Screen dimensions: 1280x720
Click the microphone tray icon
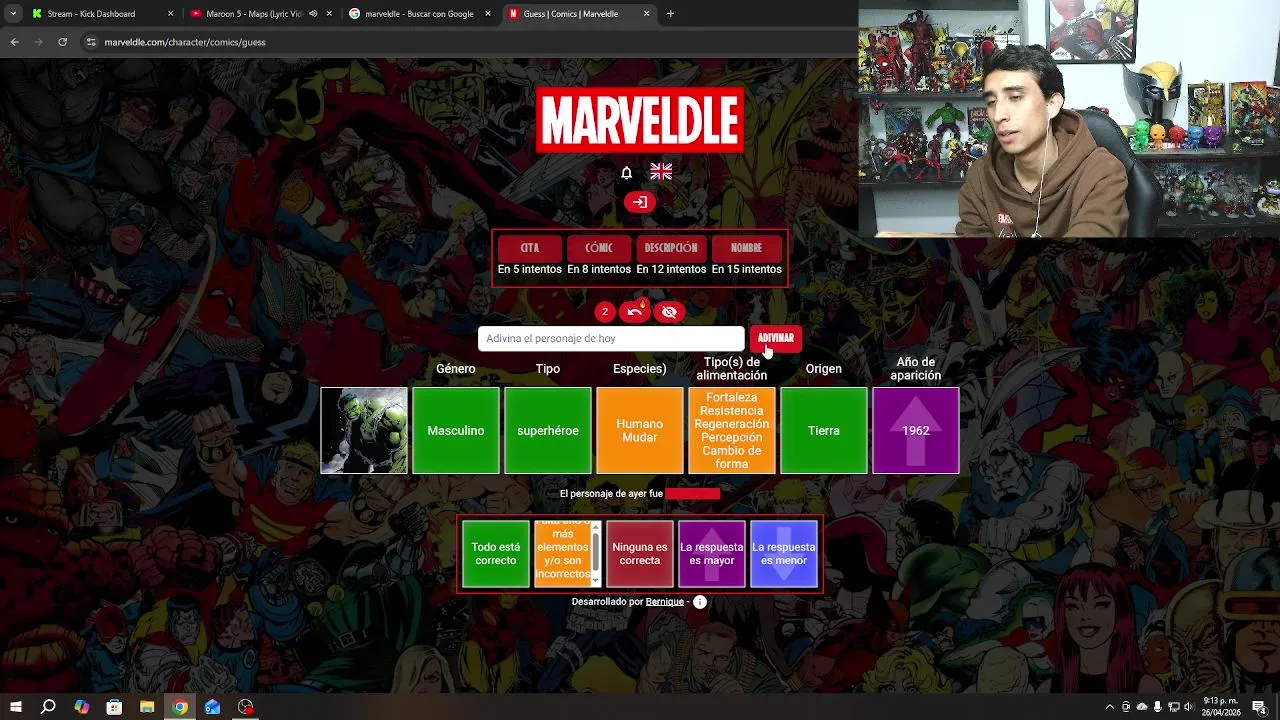(1157, 707)
